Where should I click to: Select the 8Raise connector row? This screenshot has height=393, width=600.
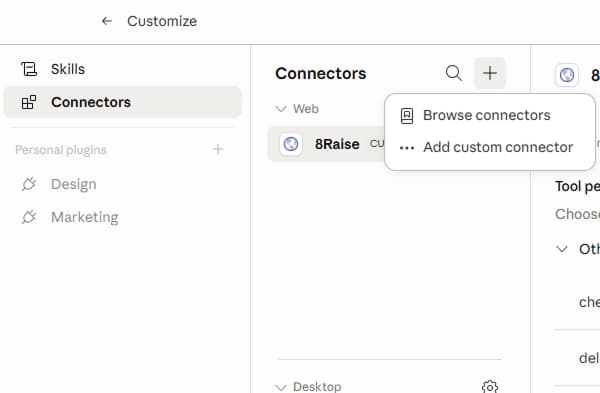click(x=326, y=144)
